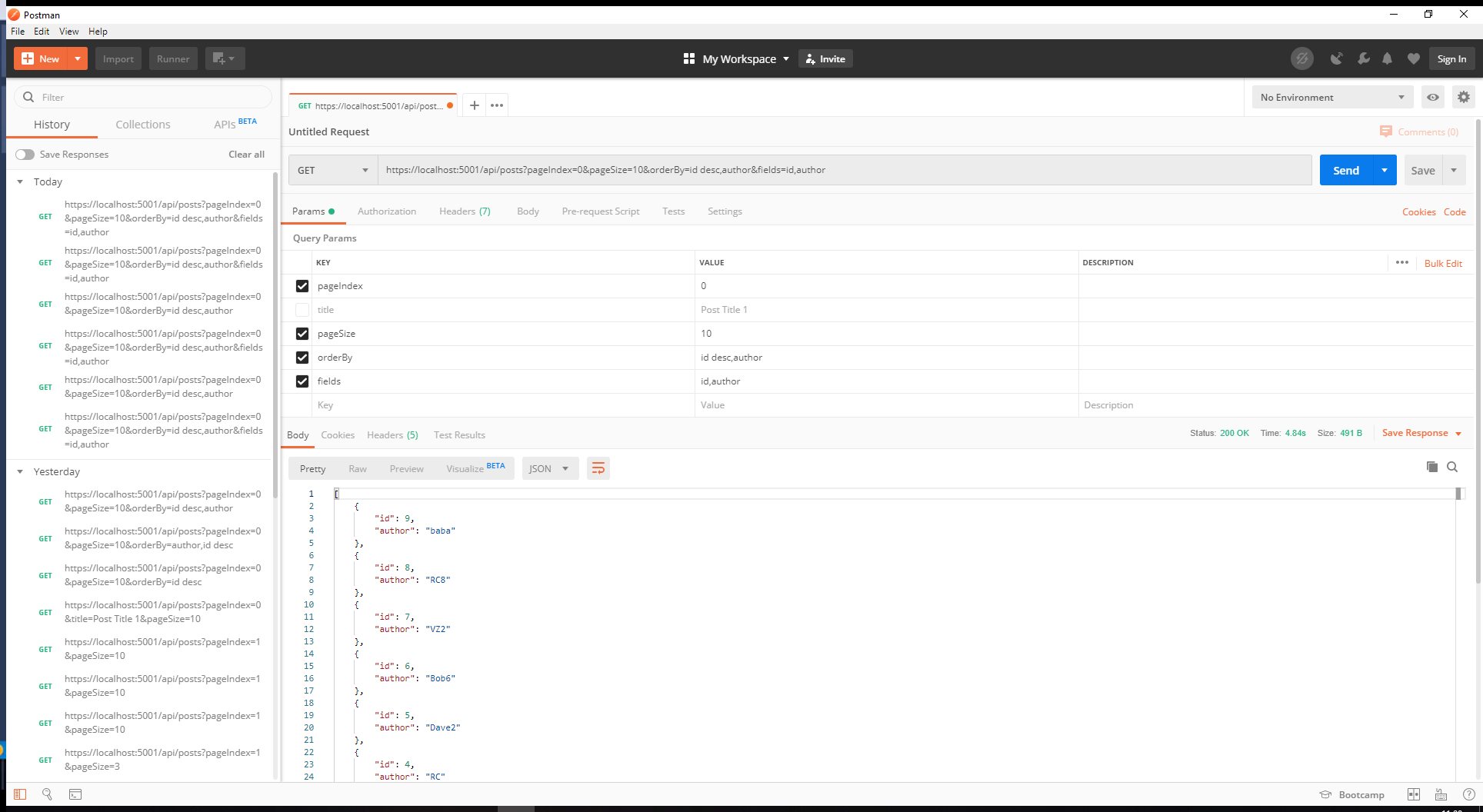Click the request URL input field

(845, 170)
